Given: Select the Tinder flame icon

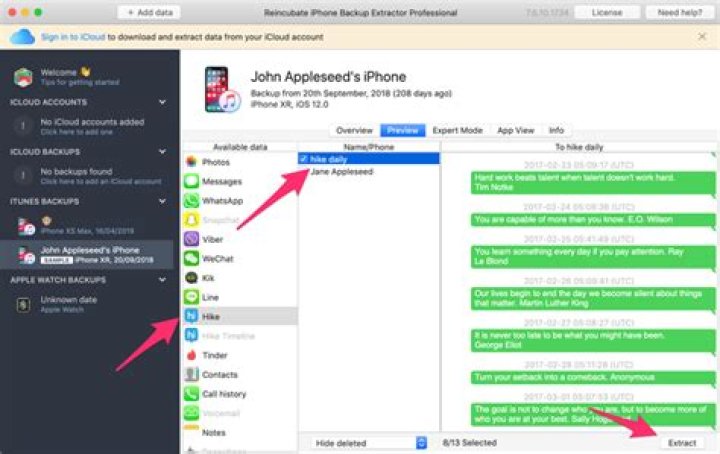Looking at the screenshot, I should click(191, 355).
